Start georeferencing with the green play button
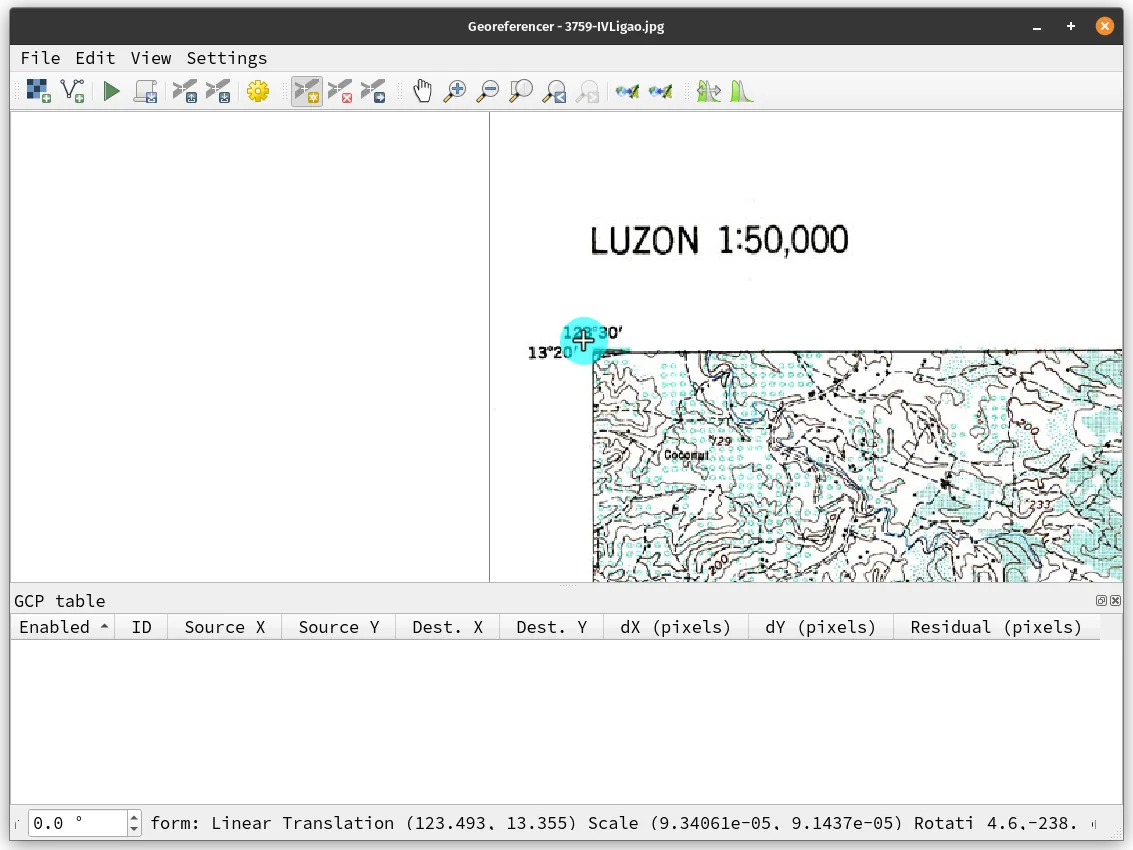 (x=112, y=92)
